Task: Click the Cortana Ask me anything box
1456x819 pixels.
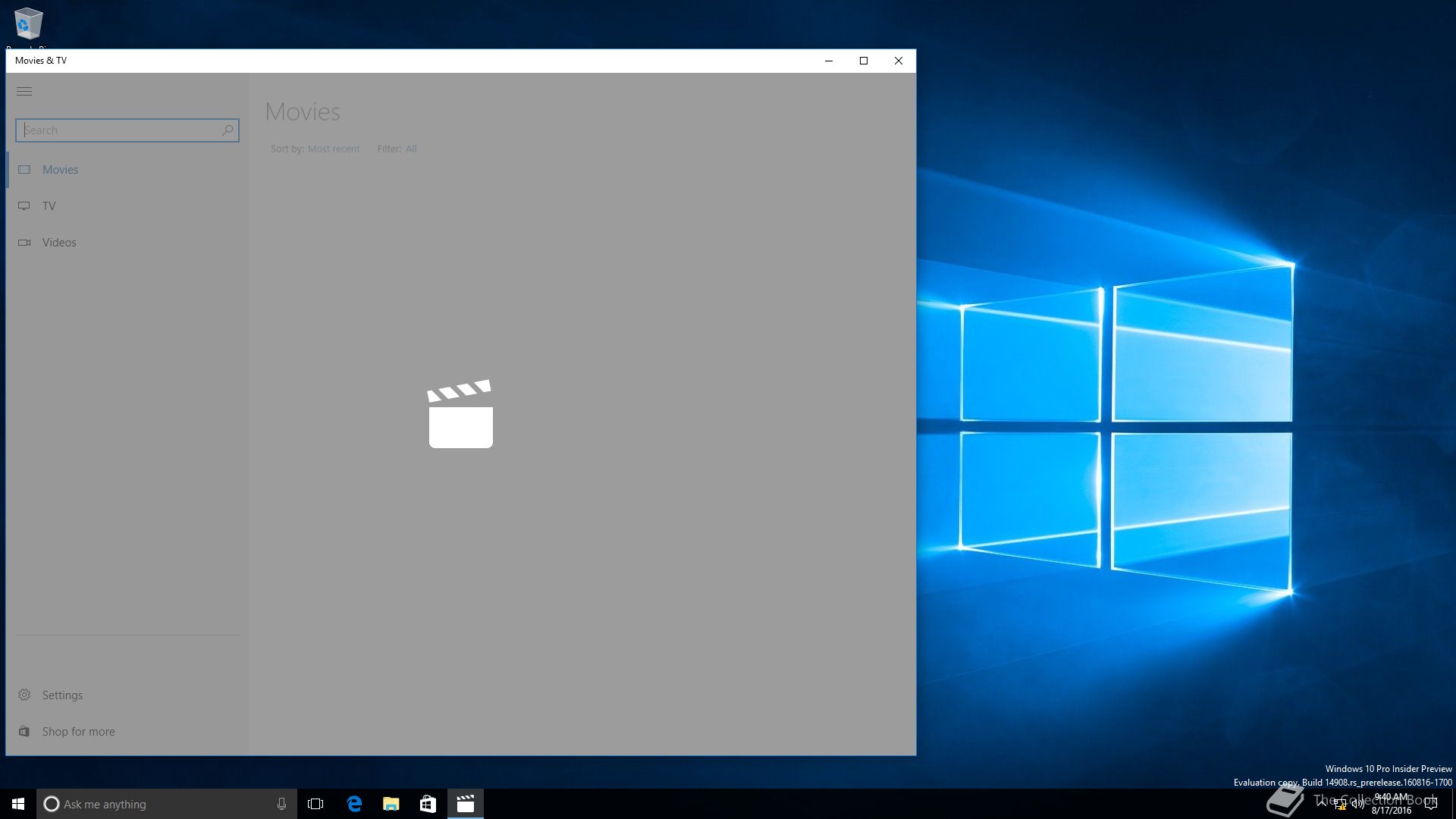Action: [x=167, y=804]
